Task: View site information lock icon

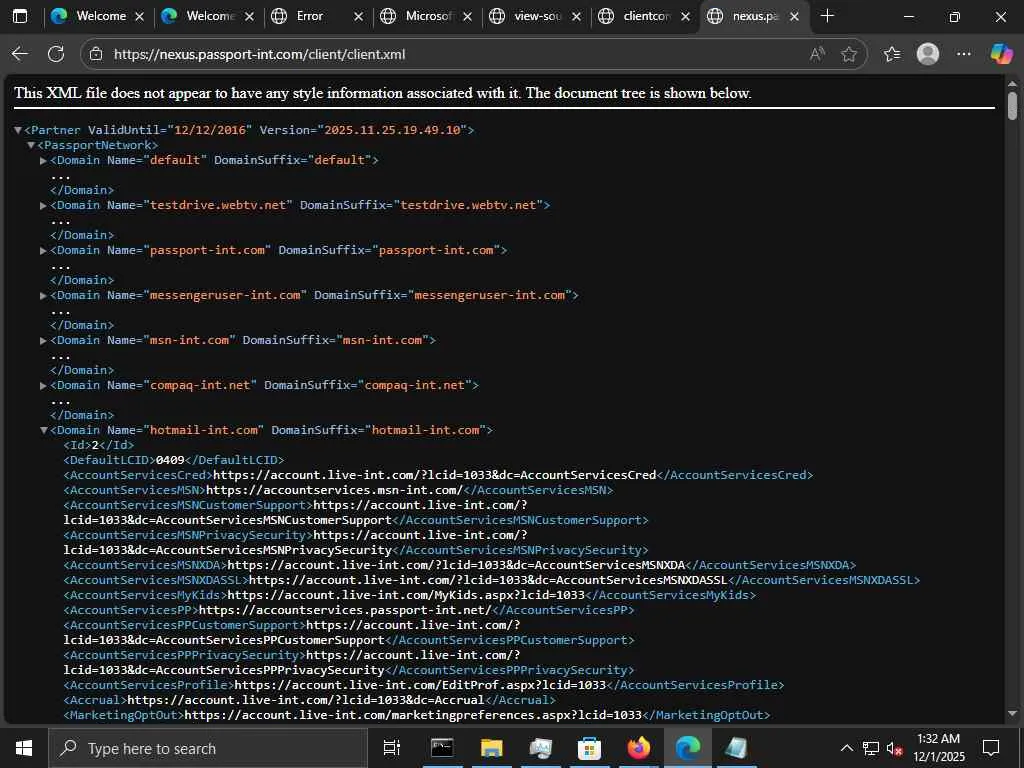Action: [x=96, y=54]
